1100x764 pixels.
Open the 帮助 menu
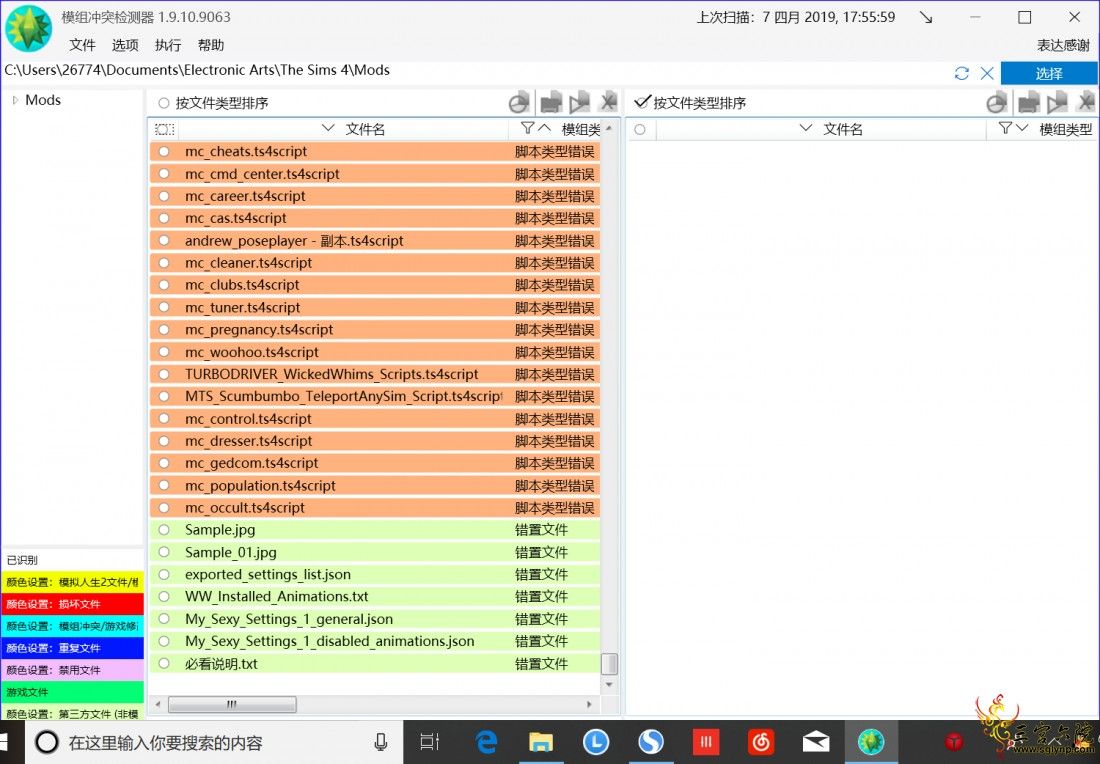[x=210, y=45]
